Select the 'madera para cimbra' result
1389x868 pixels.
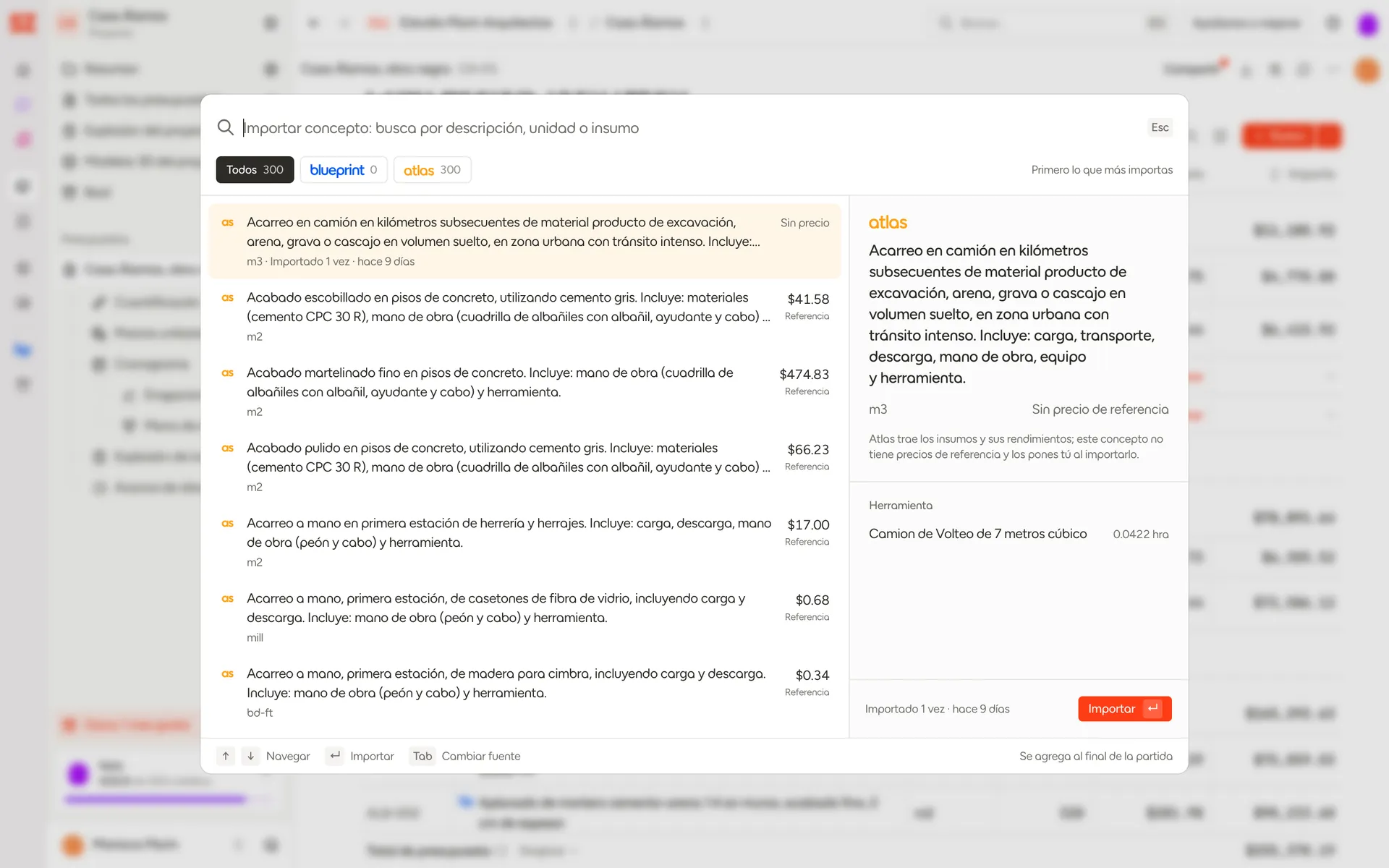pyautogui.click(x=524, y=692)
